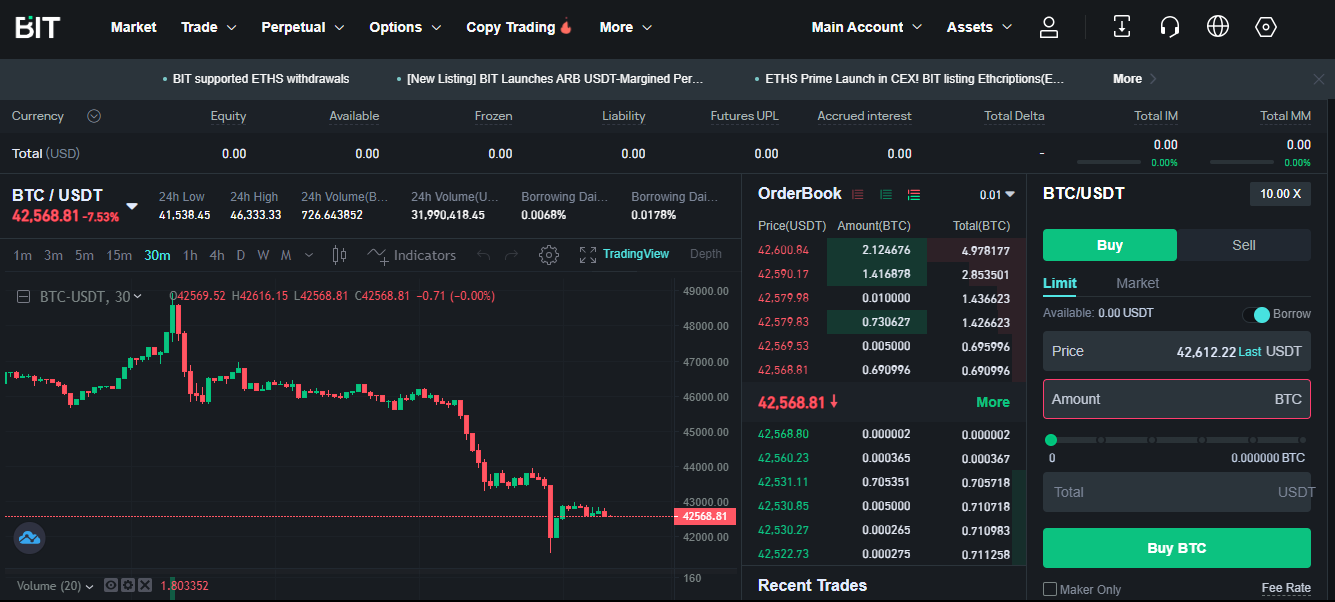Open Volume indicator settings gear
Screen dimensions: 1335x602
click(128, 586)
